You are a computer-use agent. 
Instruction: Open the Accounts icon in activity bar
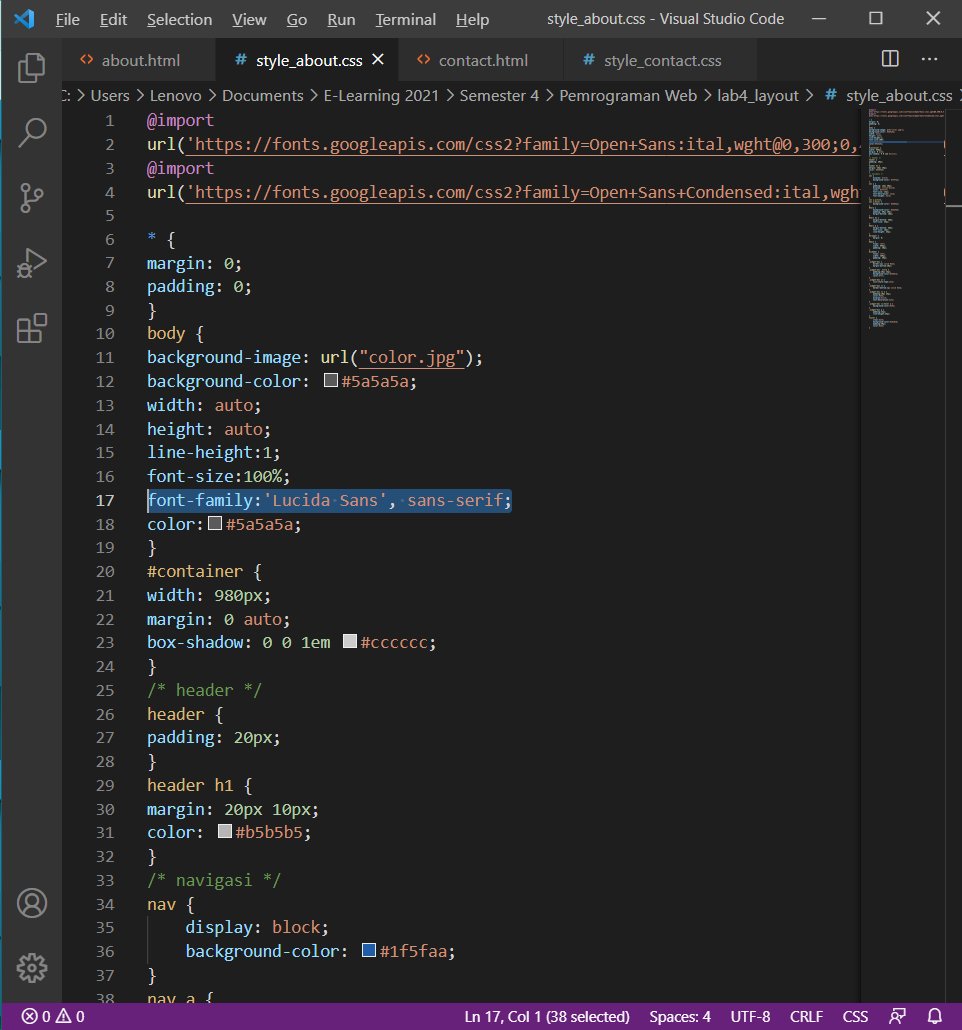tap(31, 903)
